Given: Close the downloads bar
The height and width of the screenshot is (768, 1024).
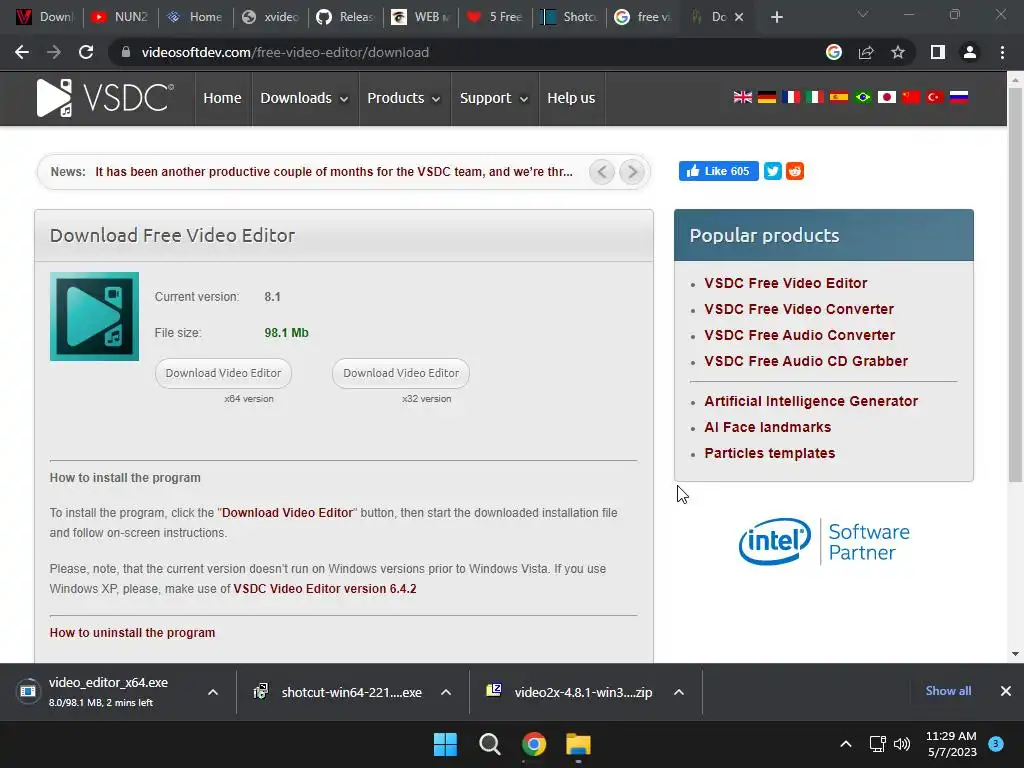Looking at the screenshot, I should pos(1006,691).
